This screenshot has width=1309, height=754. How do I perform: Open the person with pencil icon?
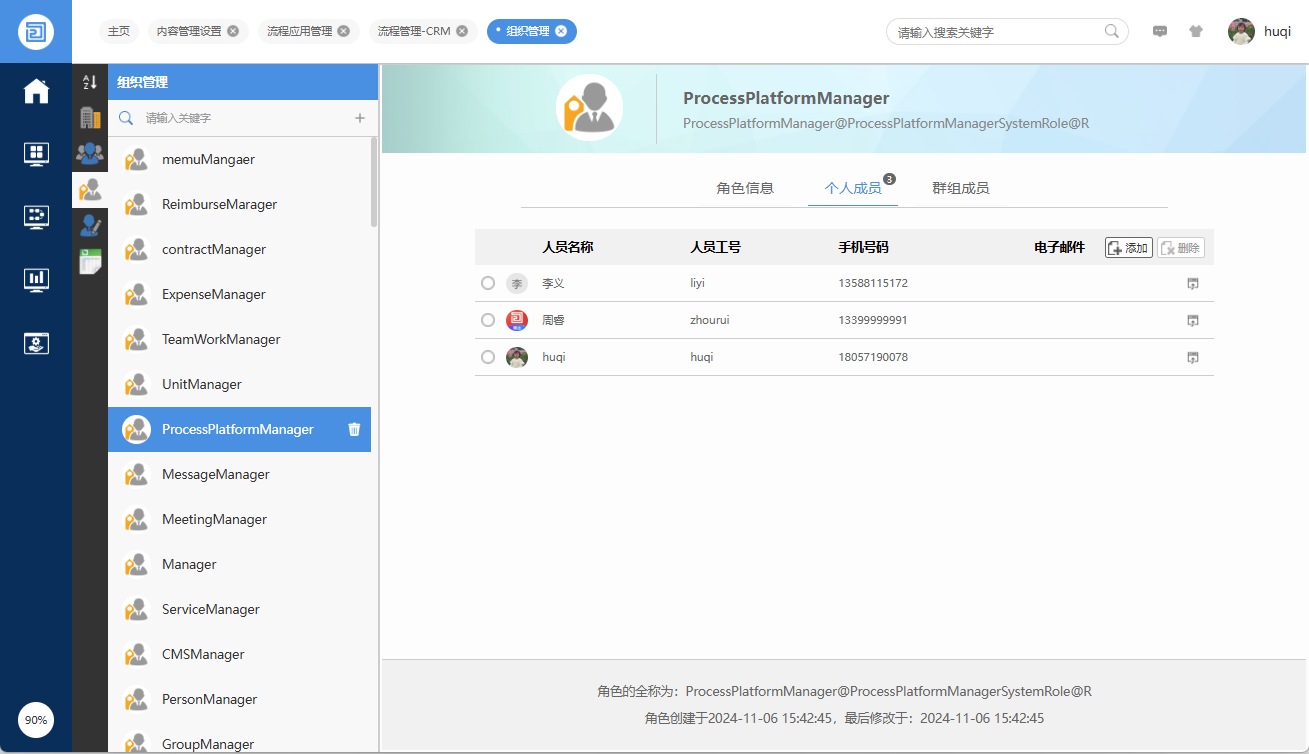90,225
